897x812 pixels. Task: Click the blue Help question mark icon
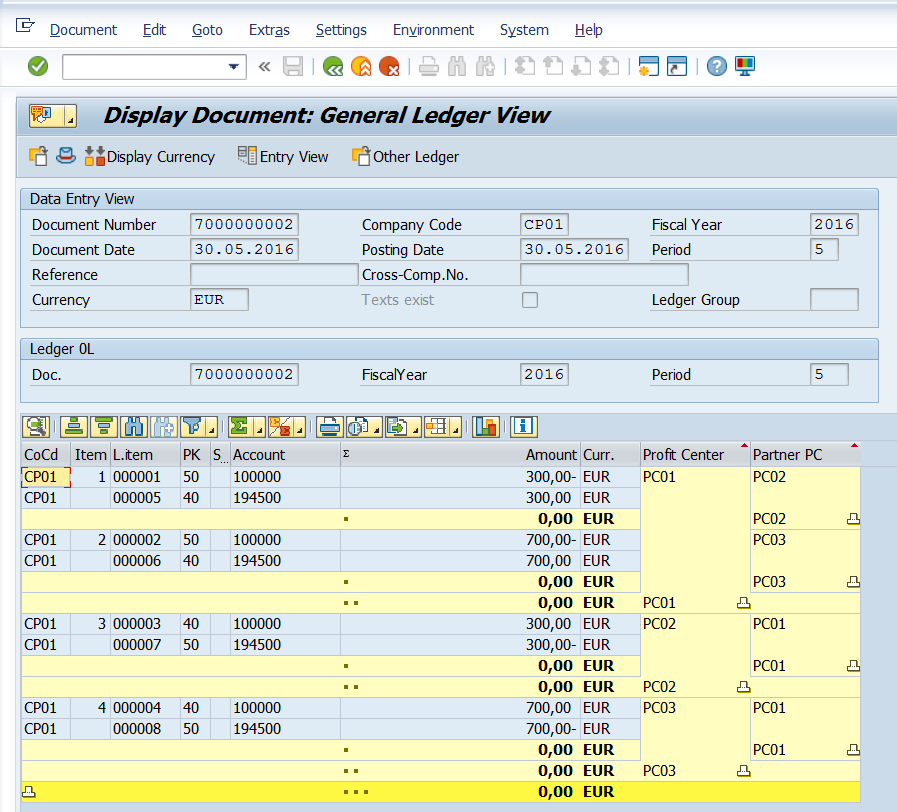pos(716,66)
